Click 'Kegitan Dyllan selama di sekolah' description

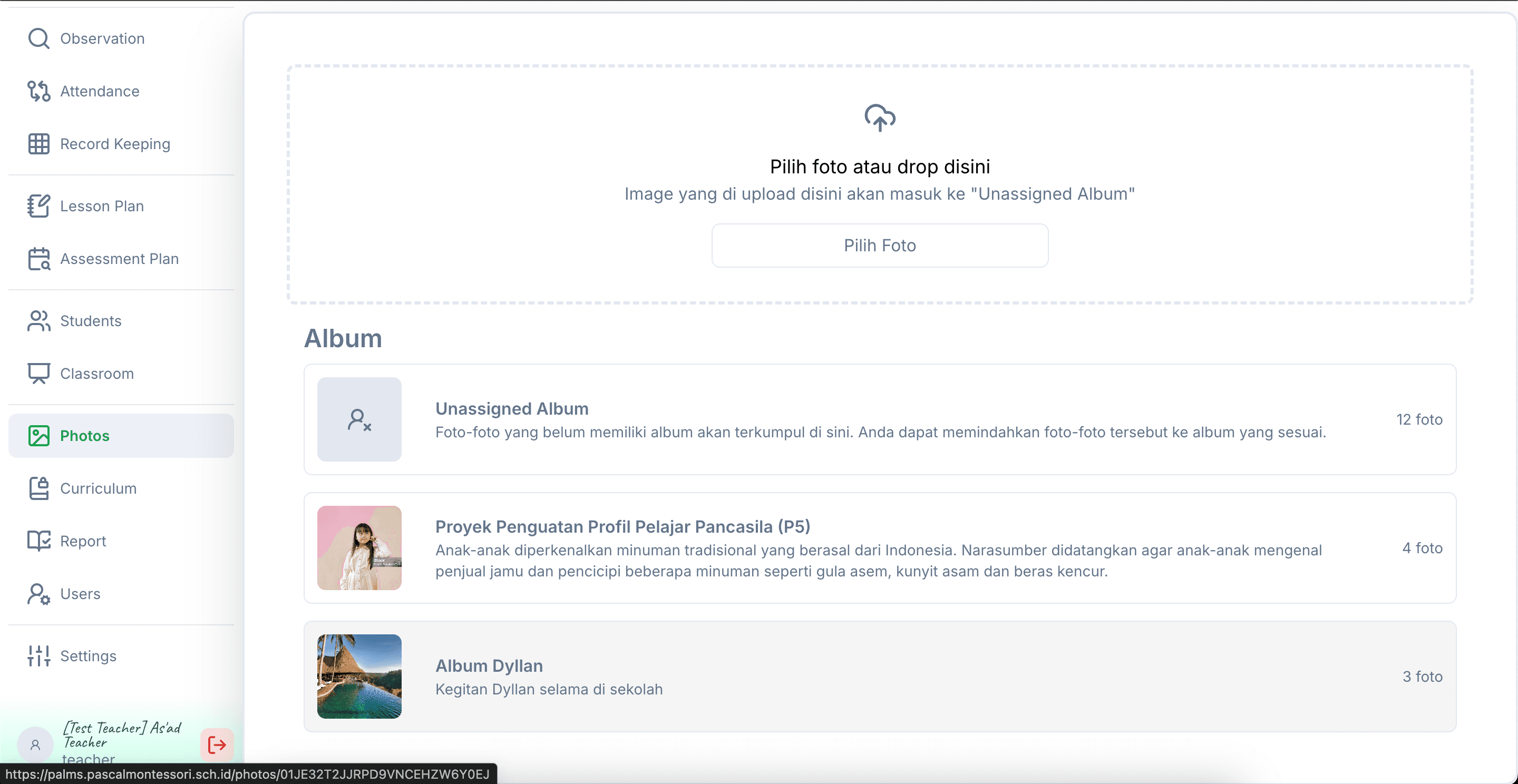click(x=549, y=689)
